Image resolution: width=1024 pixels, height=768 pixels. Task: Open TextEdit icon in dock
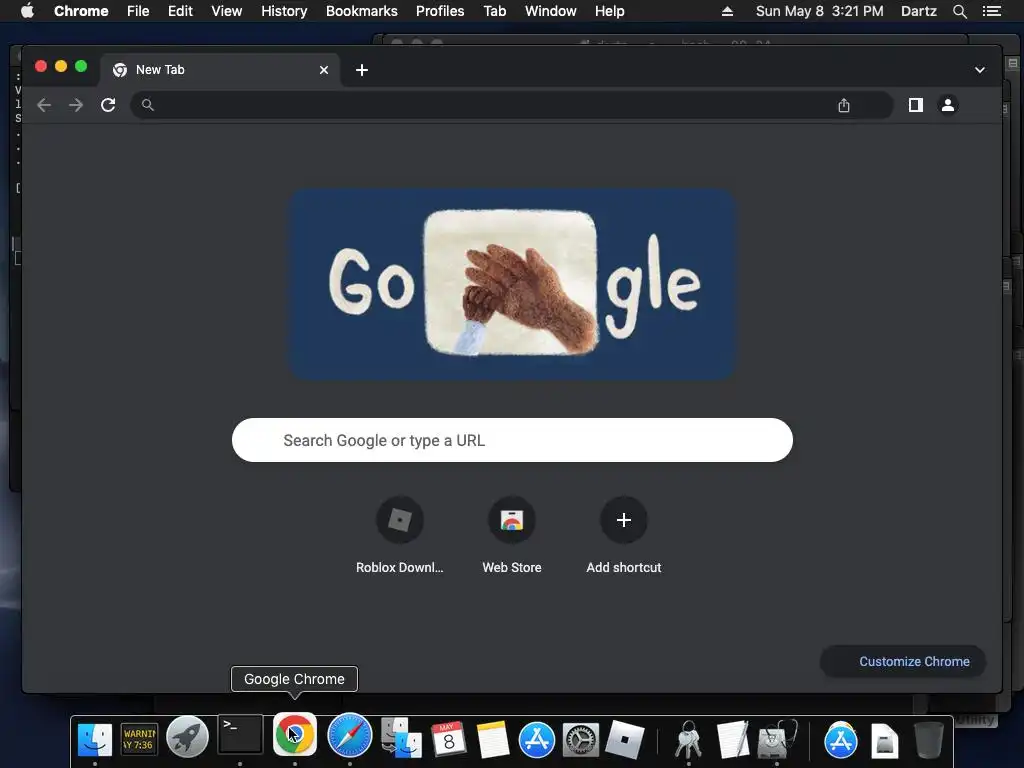[x=732, y=740]
